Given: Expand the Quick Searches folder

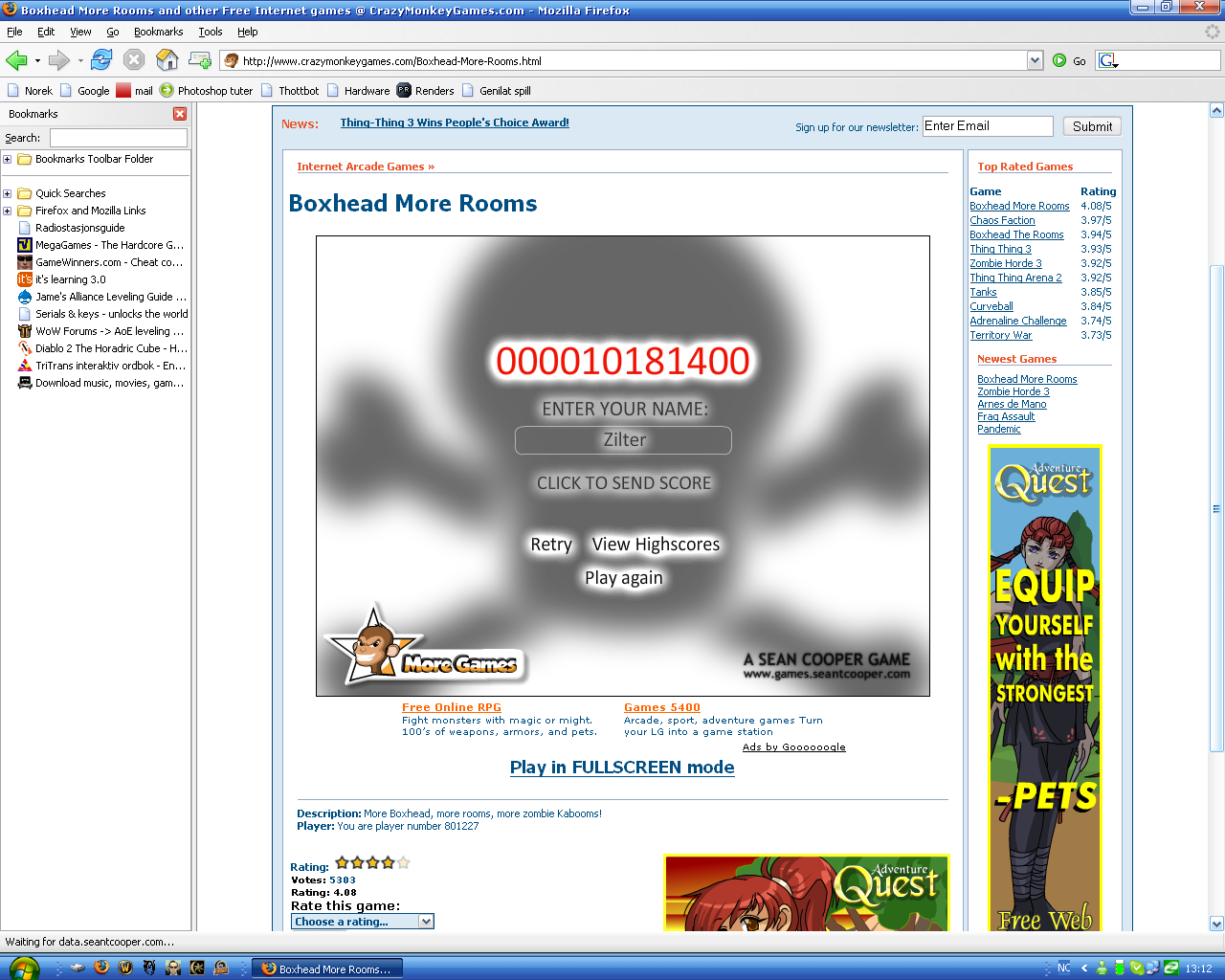Looking at the screenshot, I should point(7,193).
